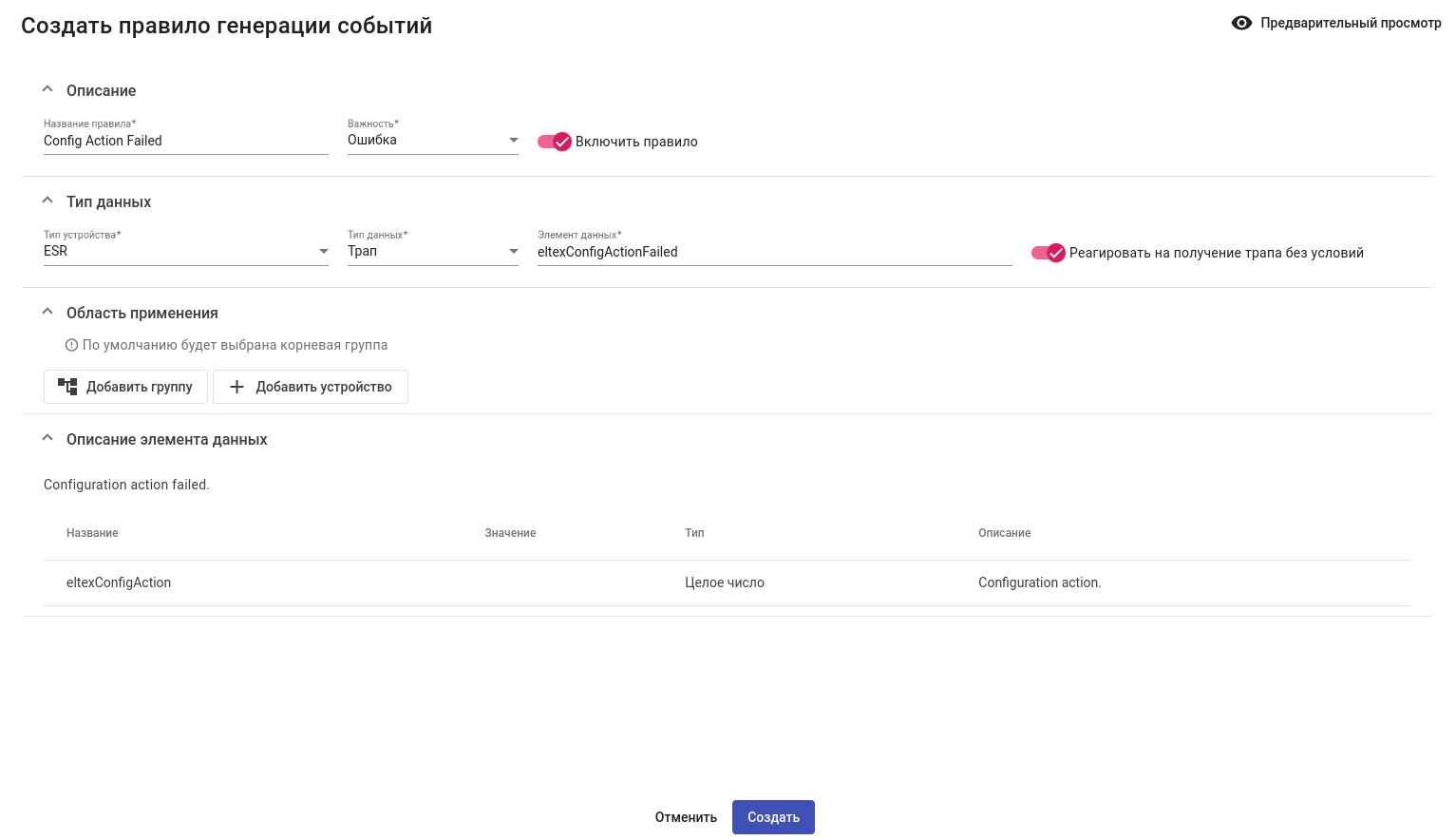This screenshot has width=1456, height=840.
Task: Click the Название правила input field
Action: pos(185,141)
